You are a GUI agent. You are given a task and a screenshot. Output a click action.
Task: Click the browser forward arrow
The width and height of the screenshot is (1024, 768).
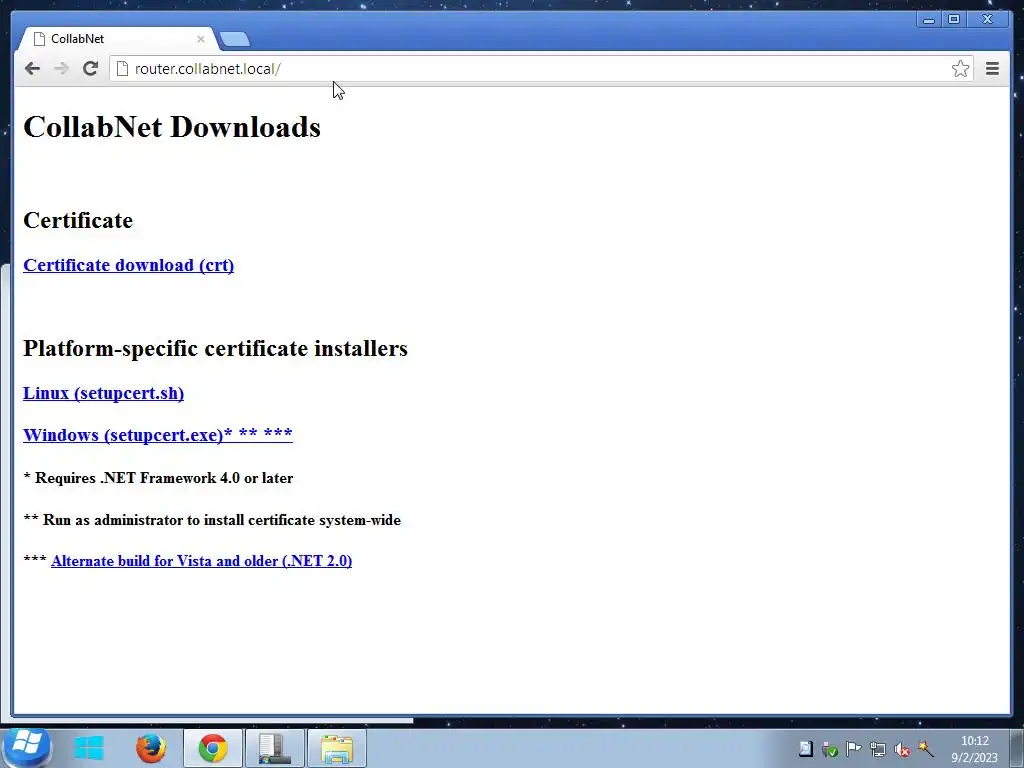tap(61, 69)
